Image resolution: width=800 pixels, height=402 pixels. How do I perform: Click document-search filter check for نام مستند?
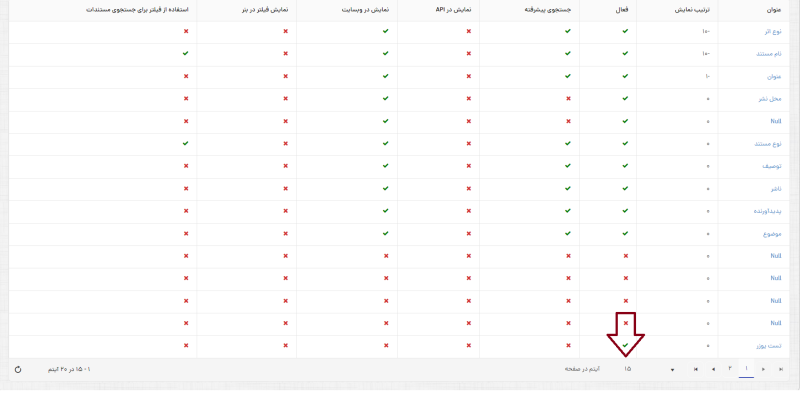pyautogui.click(x=186, y=53)
